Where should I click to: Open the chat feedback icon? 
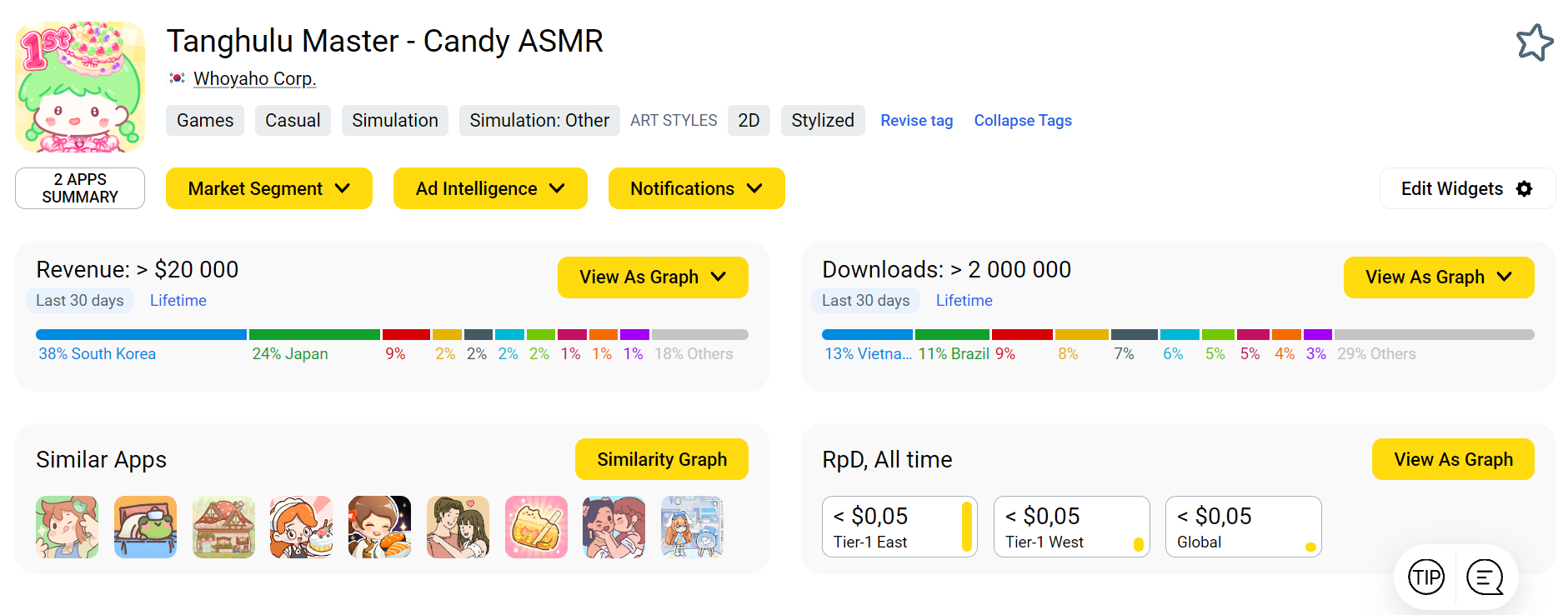(1484, 577)
